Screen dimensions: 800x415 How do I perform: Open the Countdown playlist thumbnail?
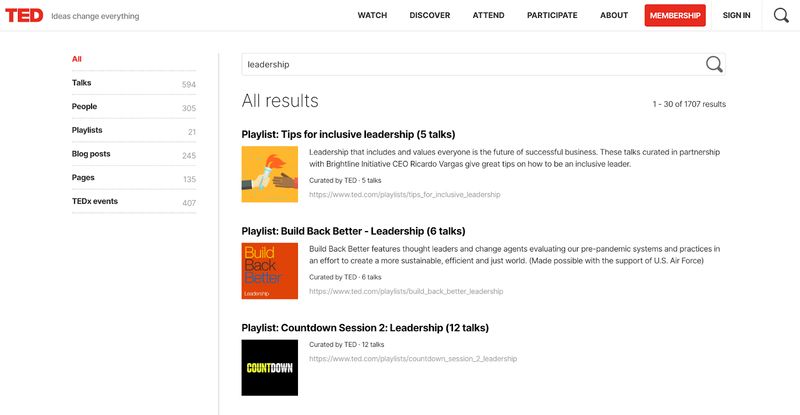click(x=270, y=367)
